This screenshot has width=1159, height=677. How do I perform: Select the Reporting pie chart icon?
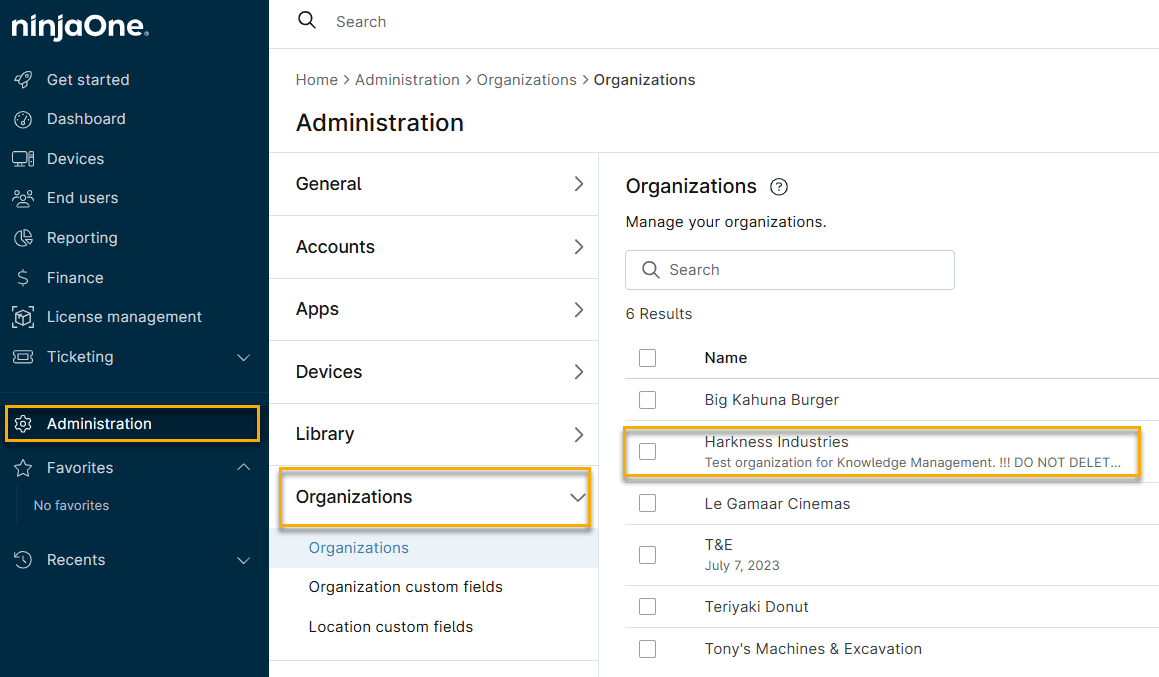(x=23, y=238)
